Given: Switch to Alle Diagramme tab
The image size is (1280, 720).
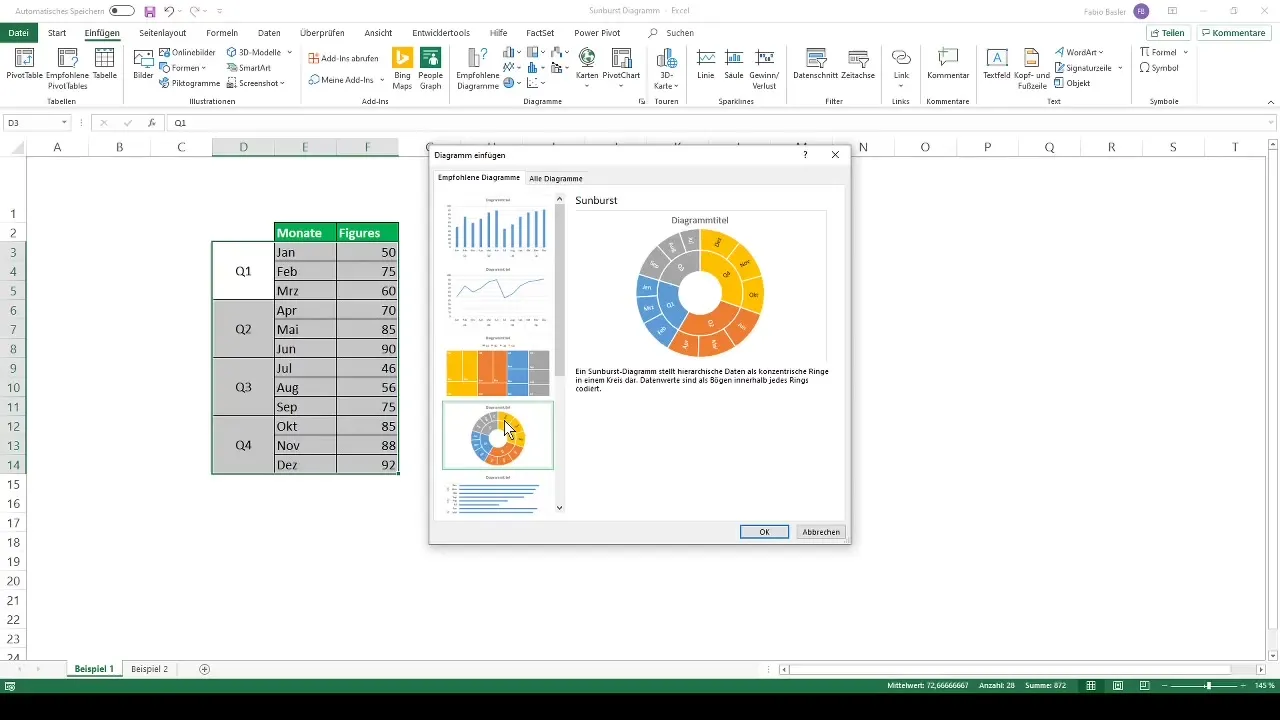Looking at the screenshot, I should 556,178.
